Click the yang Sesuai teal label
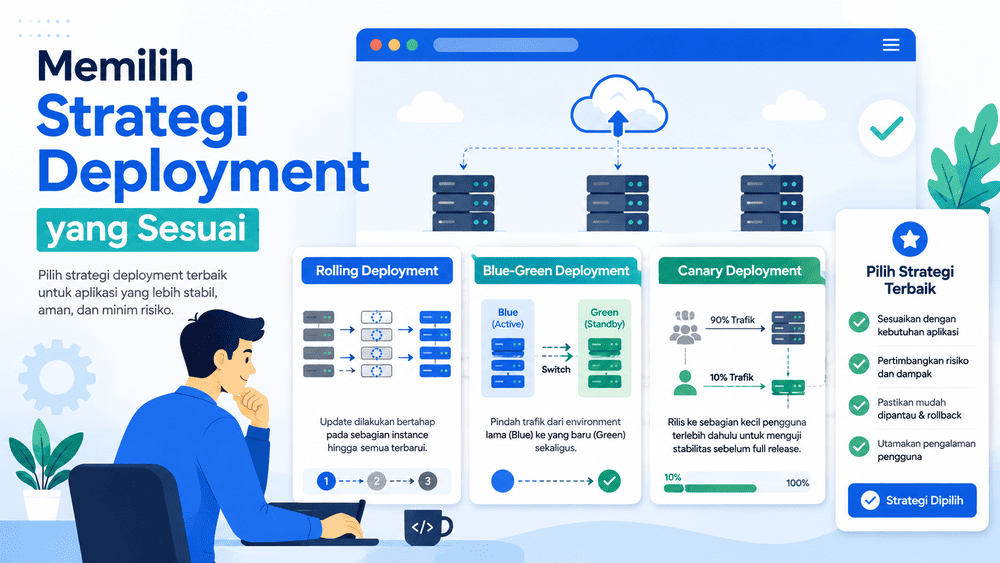 coord(147,230)
